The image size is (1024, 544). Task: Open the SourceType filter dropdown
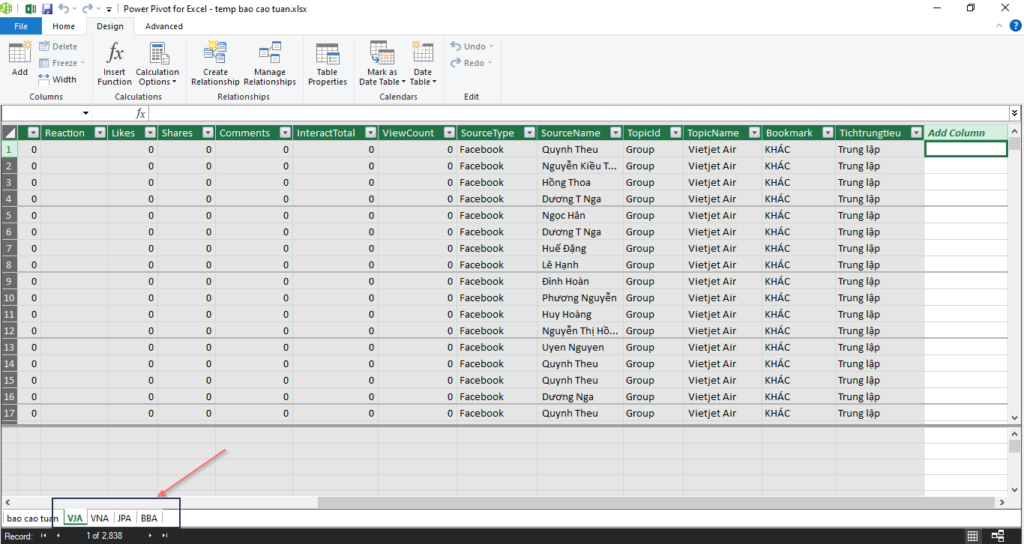(x=529, y=133)
